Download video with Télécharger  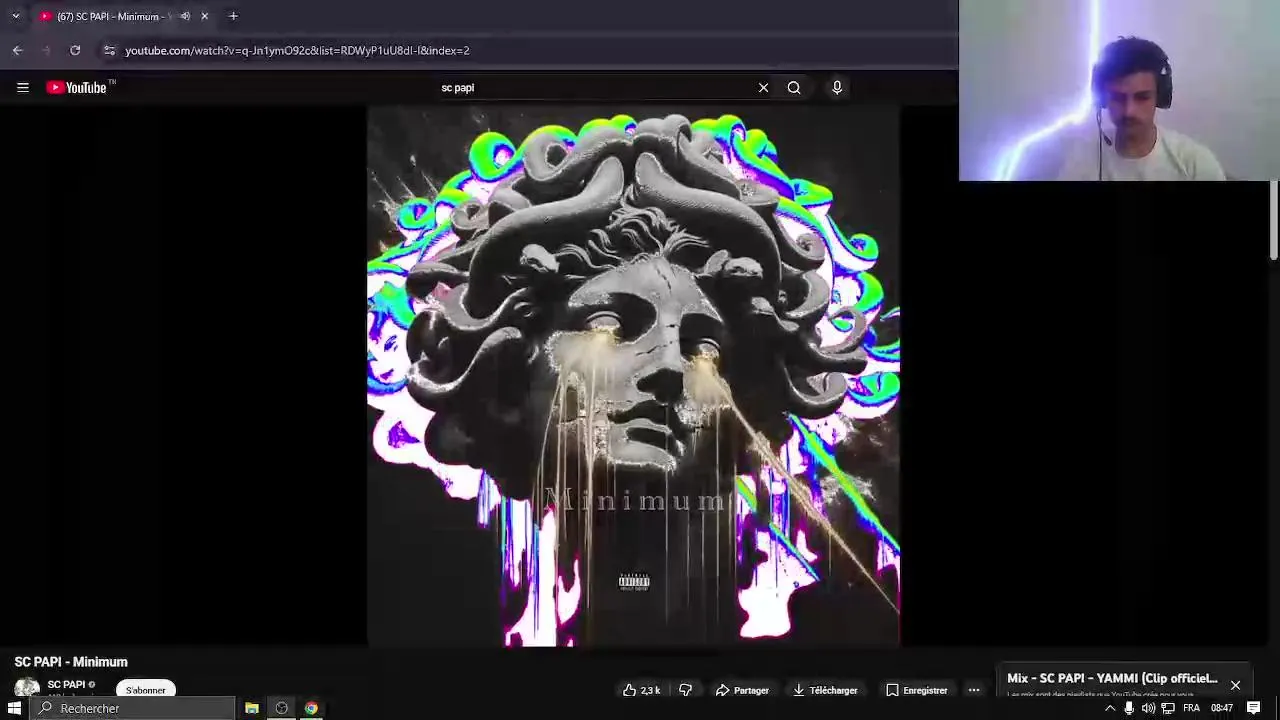point(825,690)
